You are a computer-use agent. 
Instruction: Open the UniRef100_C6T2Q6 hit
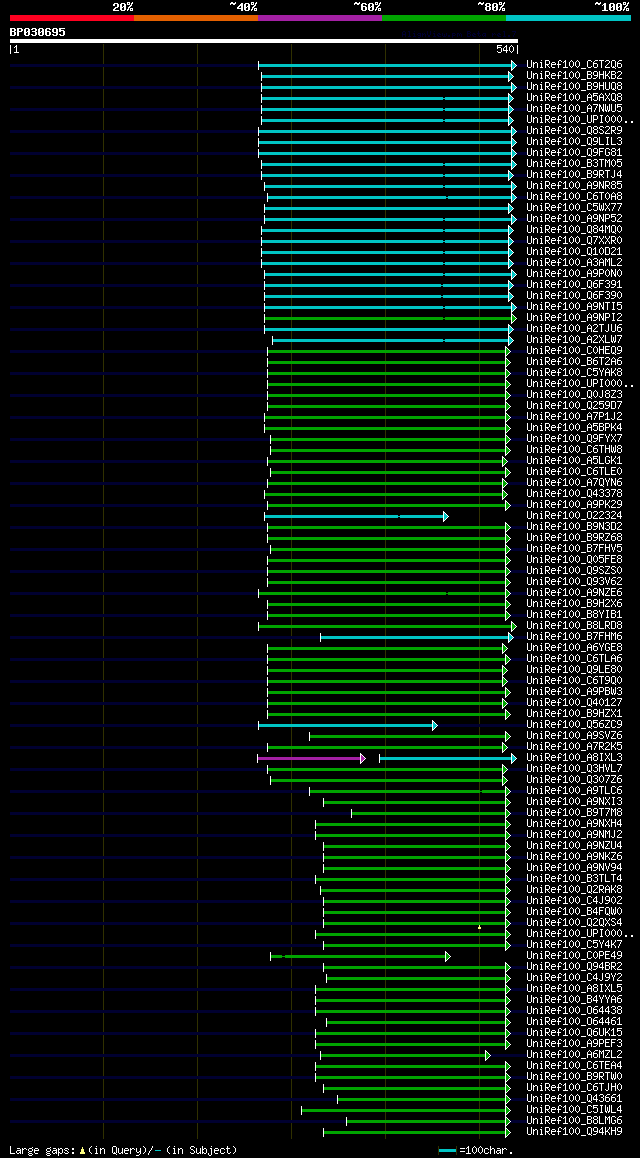click(x=574, y=64)
